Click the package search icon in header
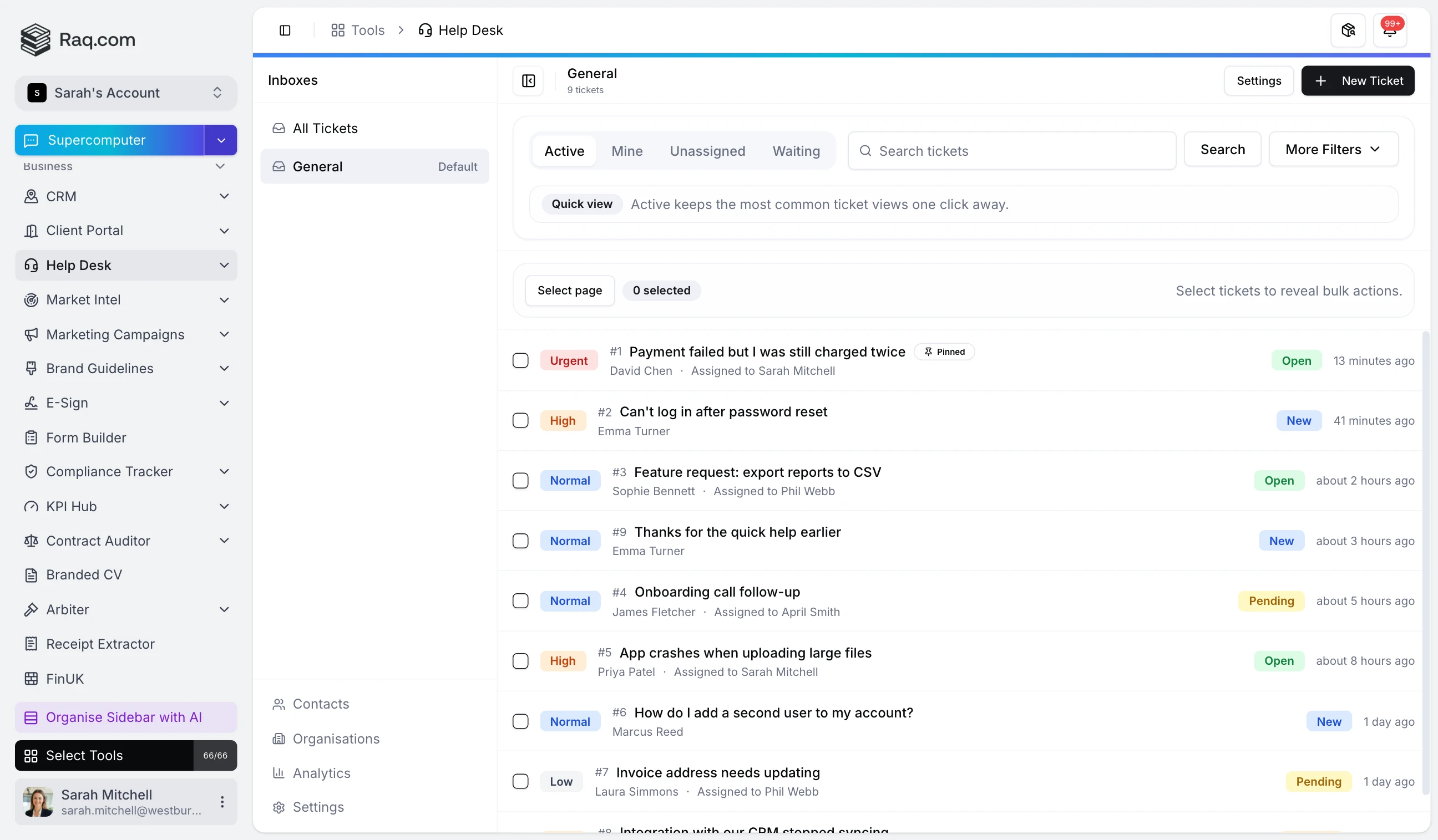 tap(1348, 30)
